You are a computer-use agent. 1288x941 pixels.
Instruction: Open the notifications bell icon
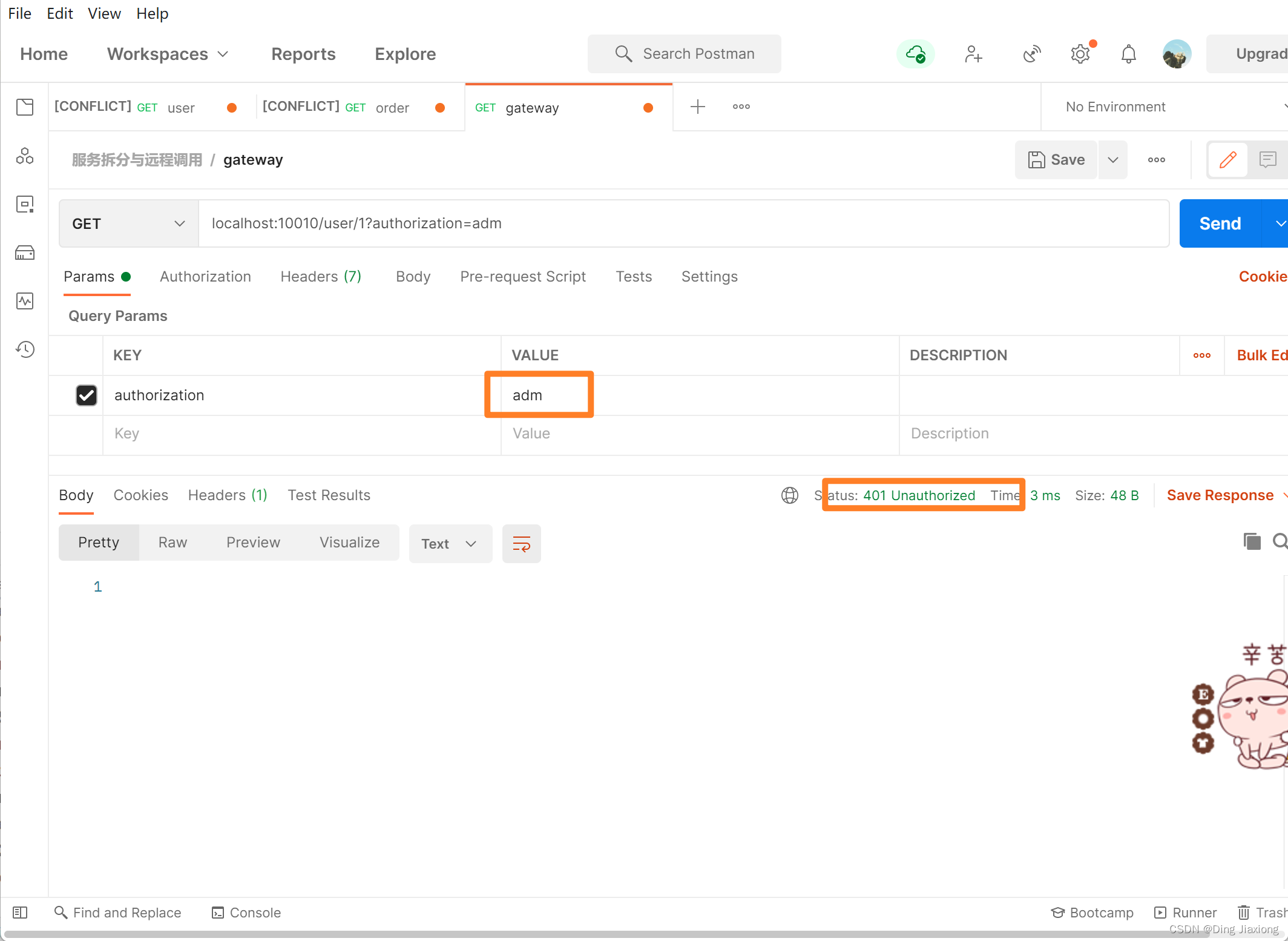point(1129,54)
